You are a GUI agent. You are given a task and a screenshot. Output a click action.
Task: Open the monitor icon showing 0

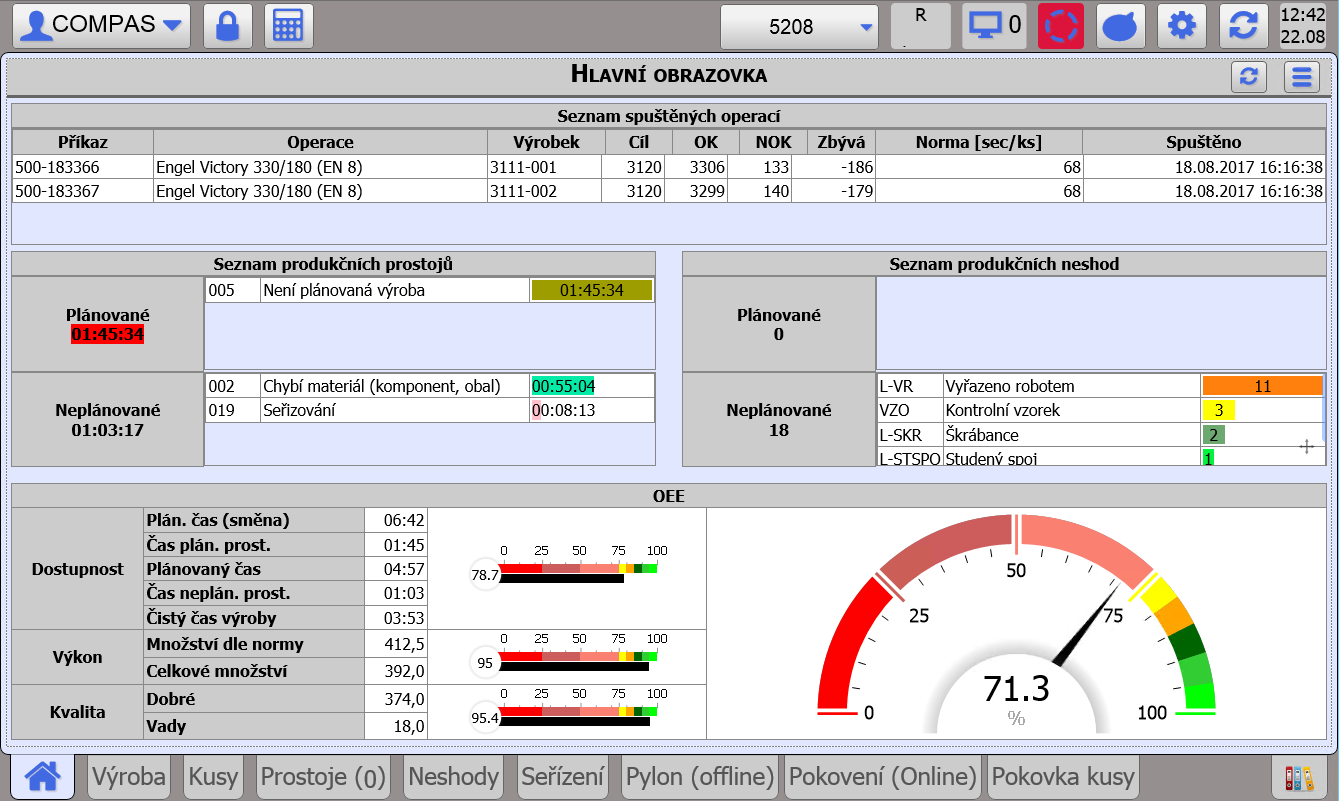[x=994, y=26]
